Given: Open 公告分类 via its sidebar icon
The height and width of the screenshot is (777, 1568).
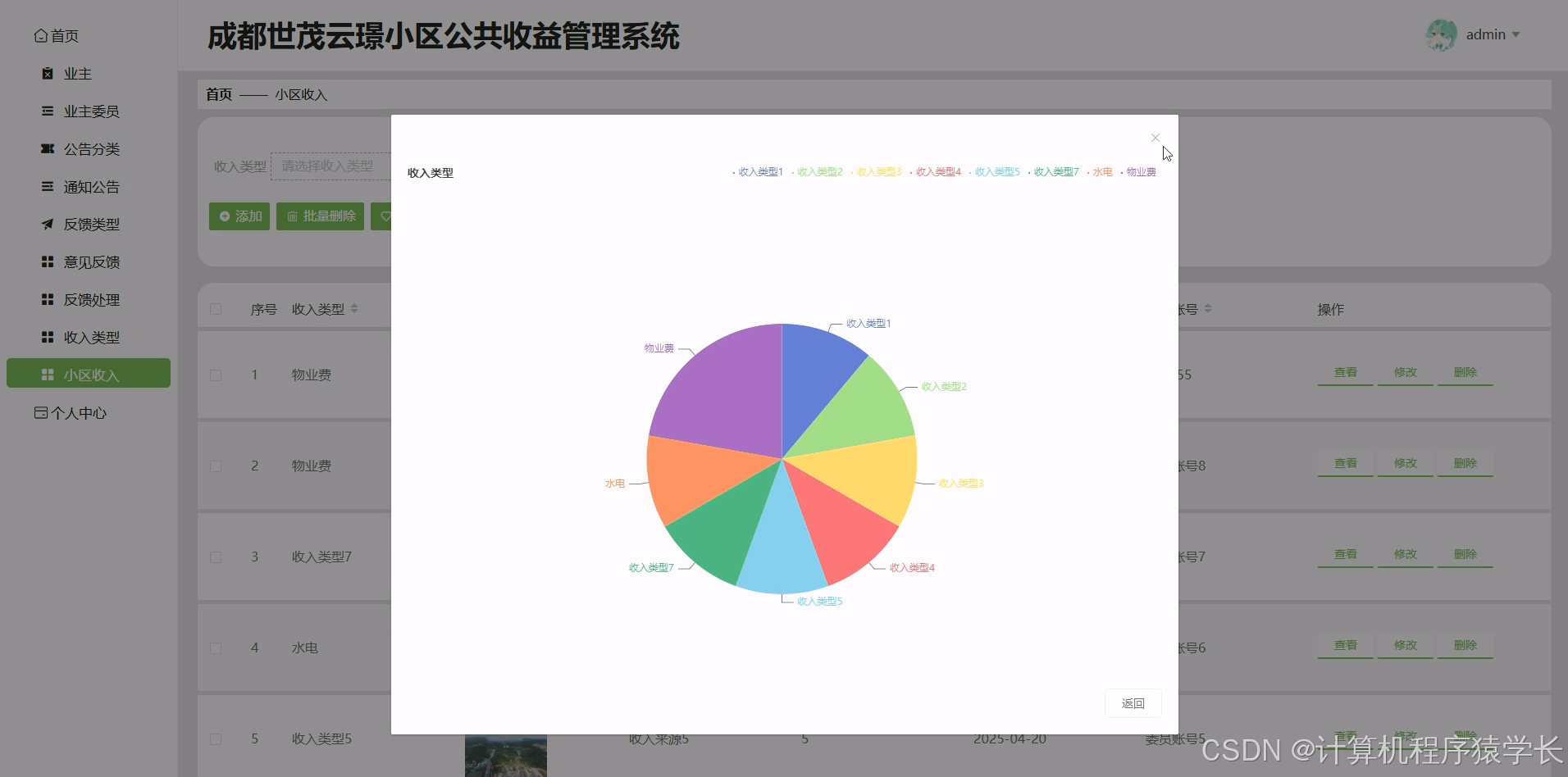Looking at the screenshot, I should coord(47,149).
